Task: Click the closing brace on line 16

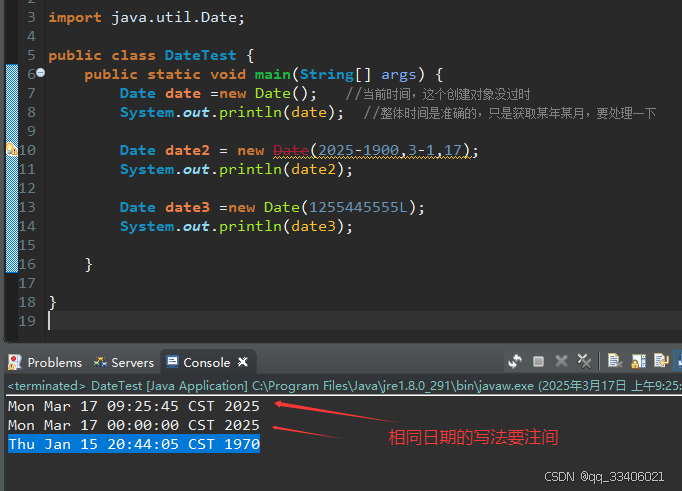Action: (x=89, y=264)
